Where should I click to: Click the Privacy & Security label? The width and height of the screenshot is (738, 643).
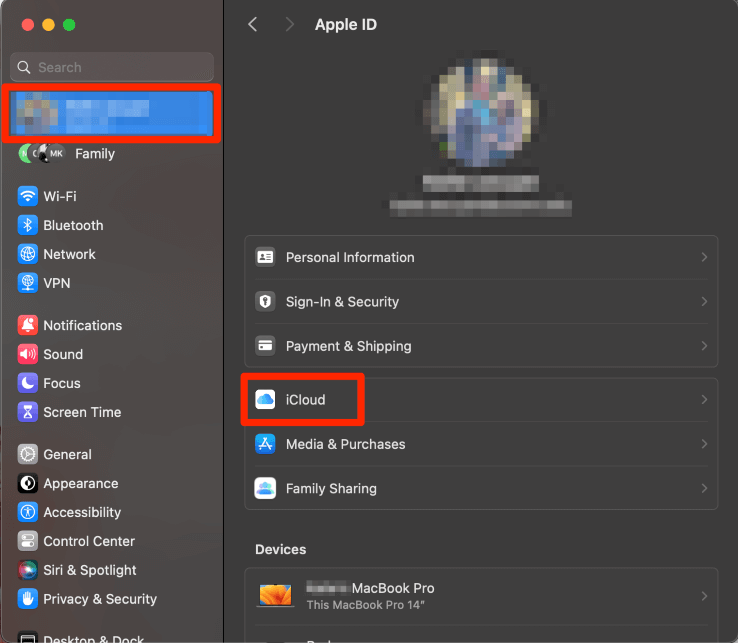pos(100,599)
